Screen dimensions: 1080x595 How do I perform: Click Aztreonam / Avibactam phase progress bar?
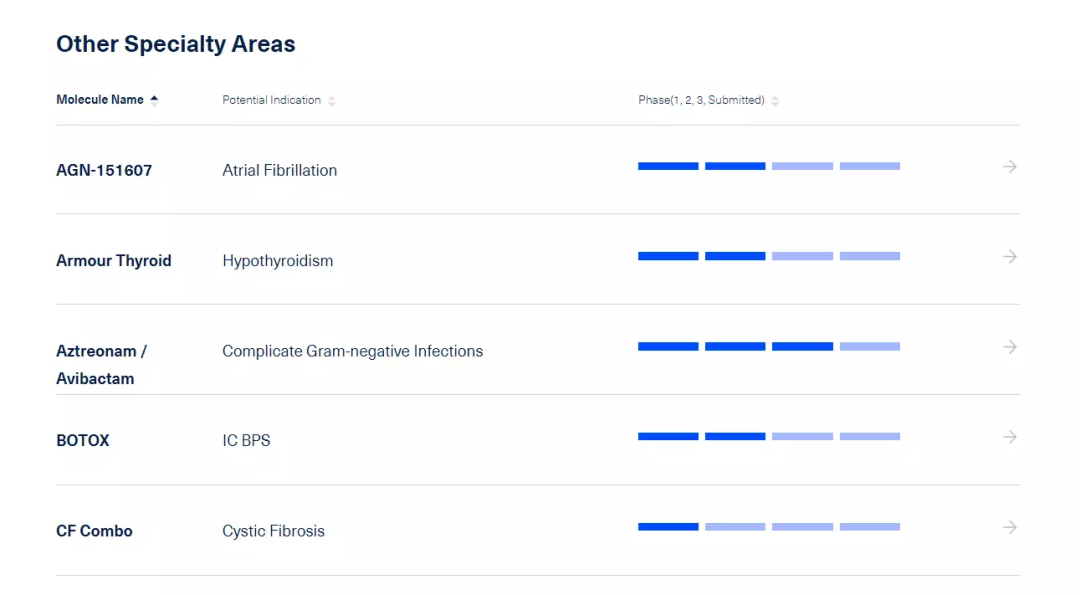768,346
